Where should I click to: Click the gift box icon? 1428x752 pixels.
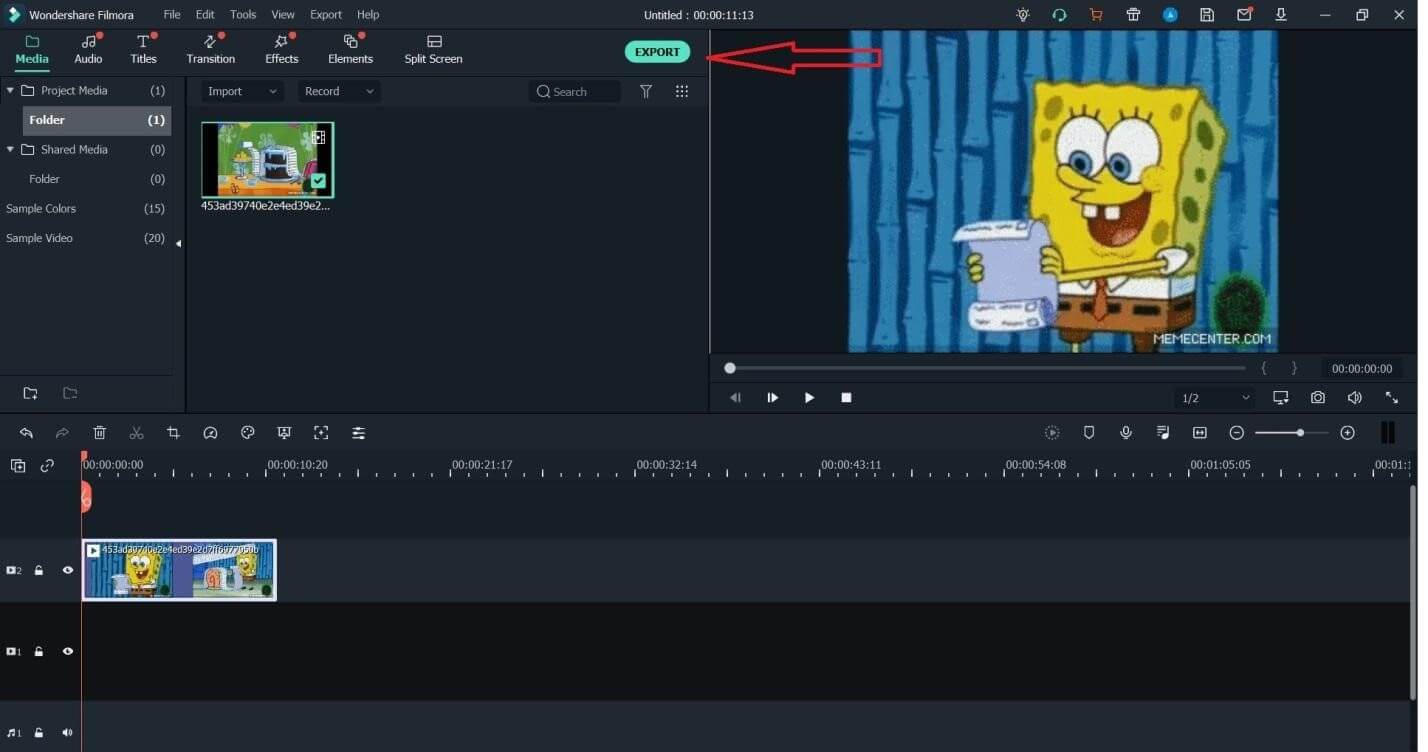1133,15
